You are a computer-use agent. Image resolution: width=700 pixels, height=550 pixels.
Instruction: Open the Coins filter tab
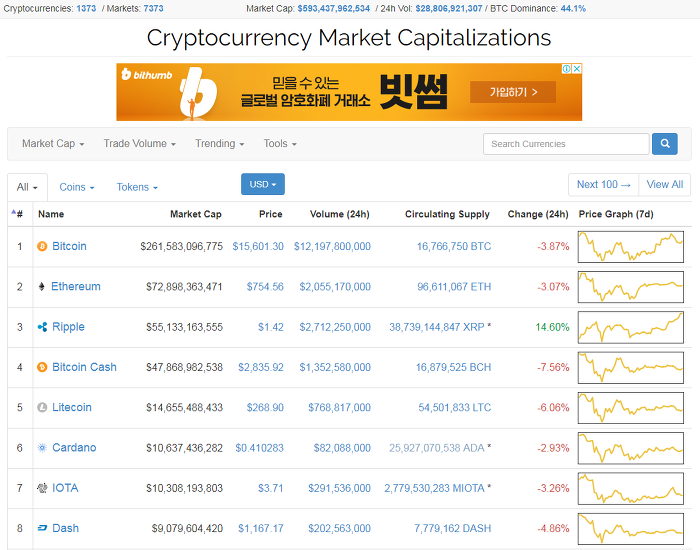[x=77, y=187]
